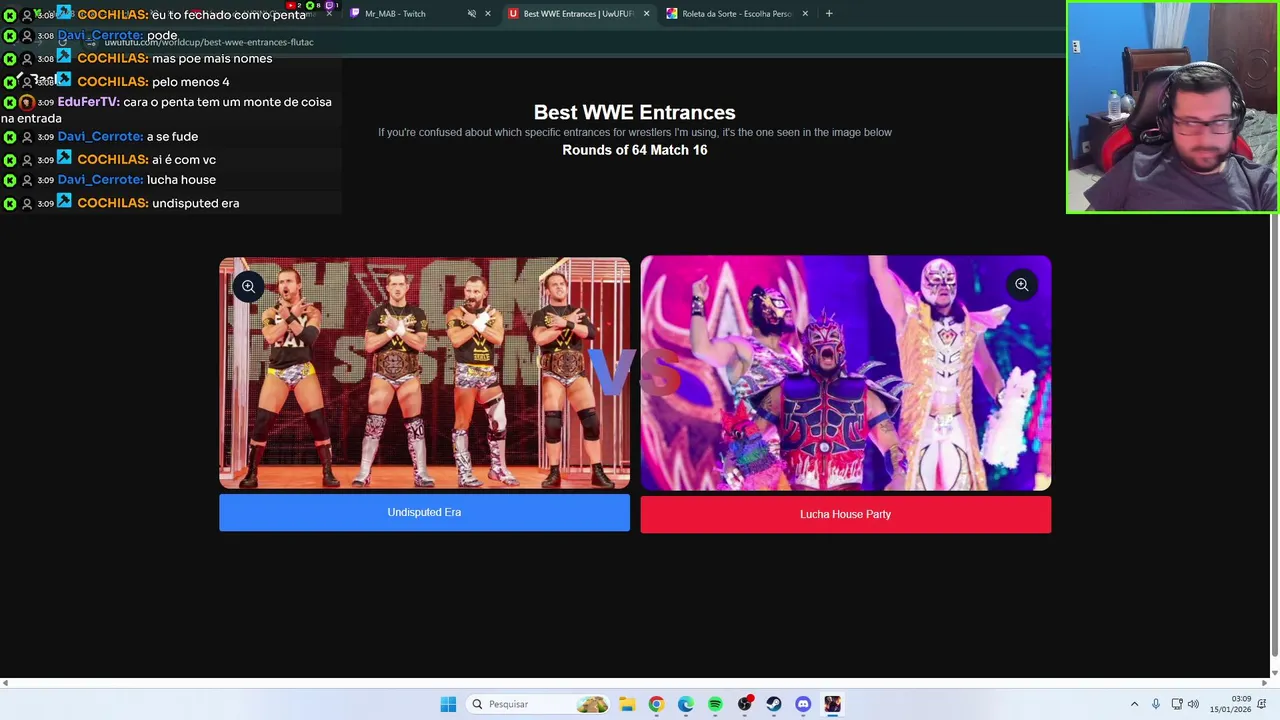Open Google Chrome from the taskbar

(x=656, y=704)
